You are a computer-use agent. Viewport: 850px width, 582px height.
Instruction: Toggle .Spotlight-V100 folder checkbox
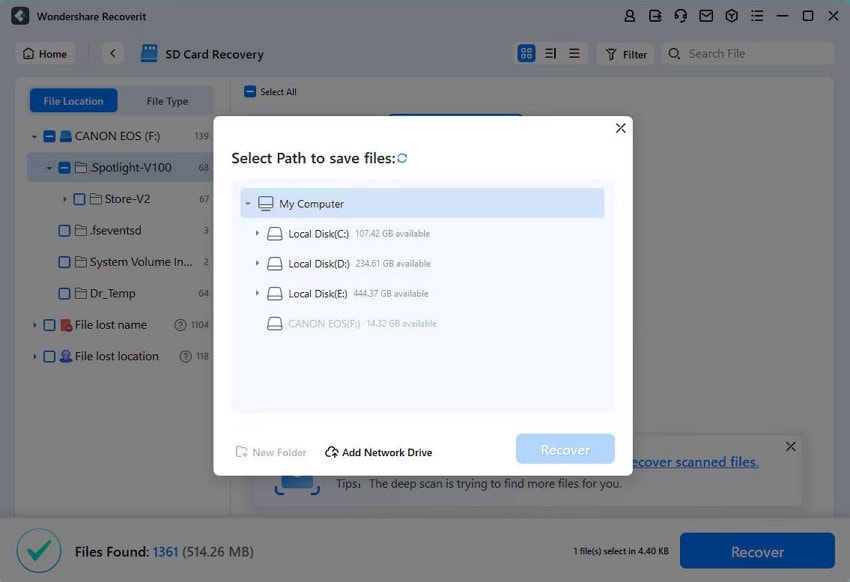pyautogui.click(x=64, y=167)
